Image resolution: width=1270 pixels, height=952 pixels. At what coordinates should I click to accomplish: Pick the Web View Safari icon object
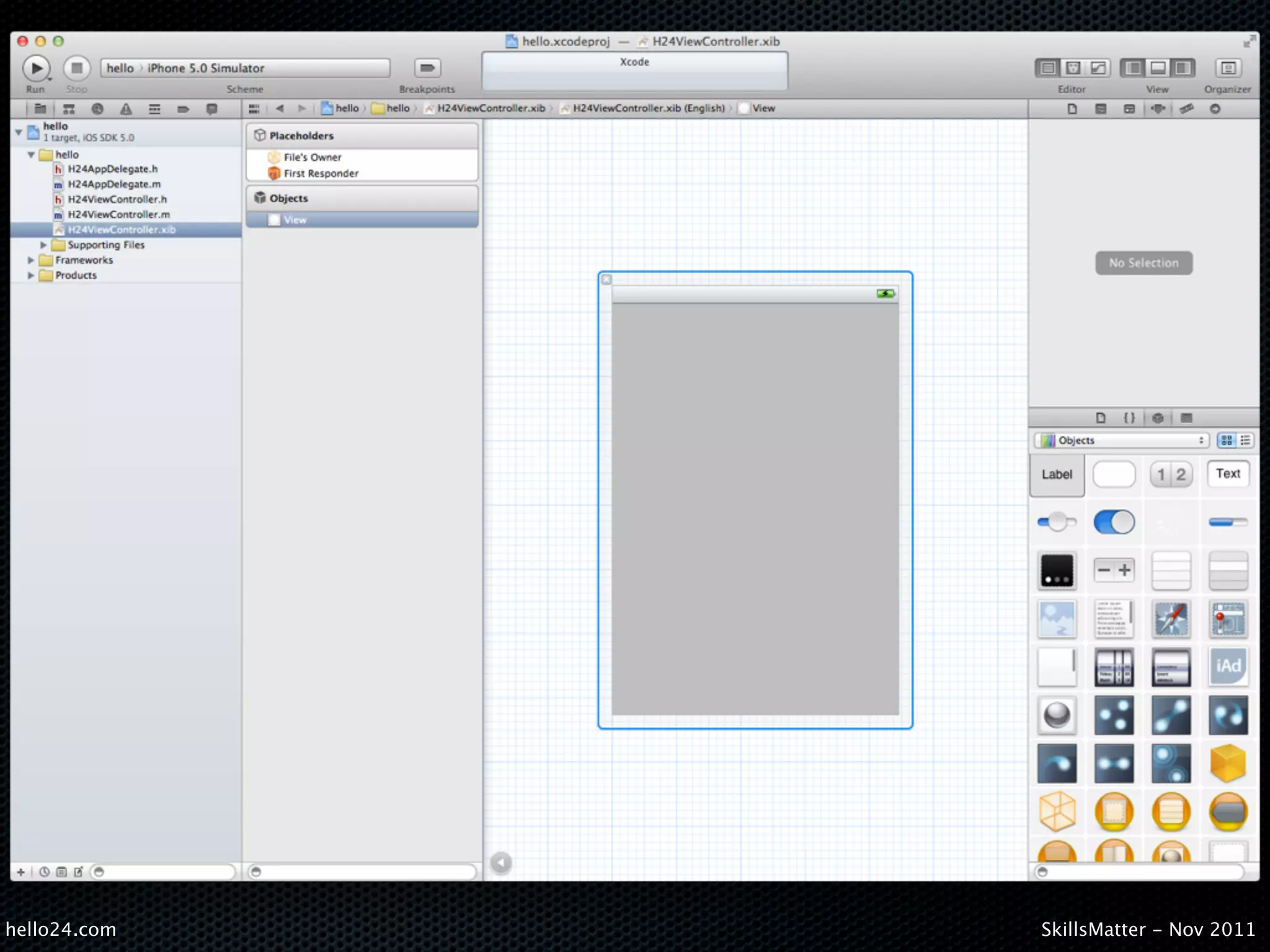1171,619
